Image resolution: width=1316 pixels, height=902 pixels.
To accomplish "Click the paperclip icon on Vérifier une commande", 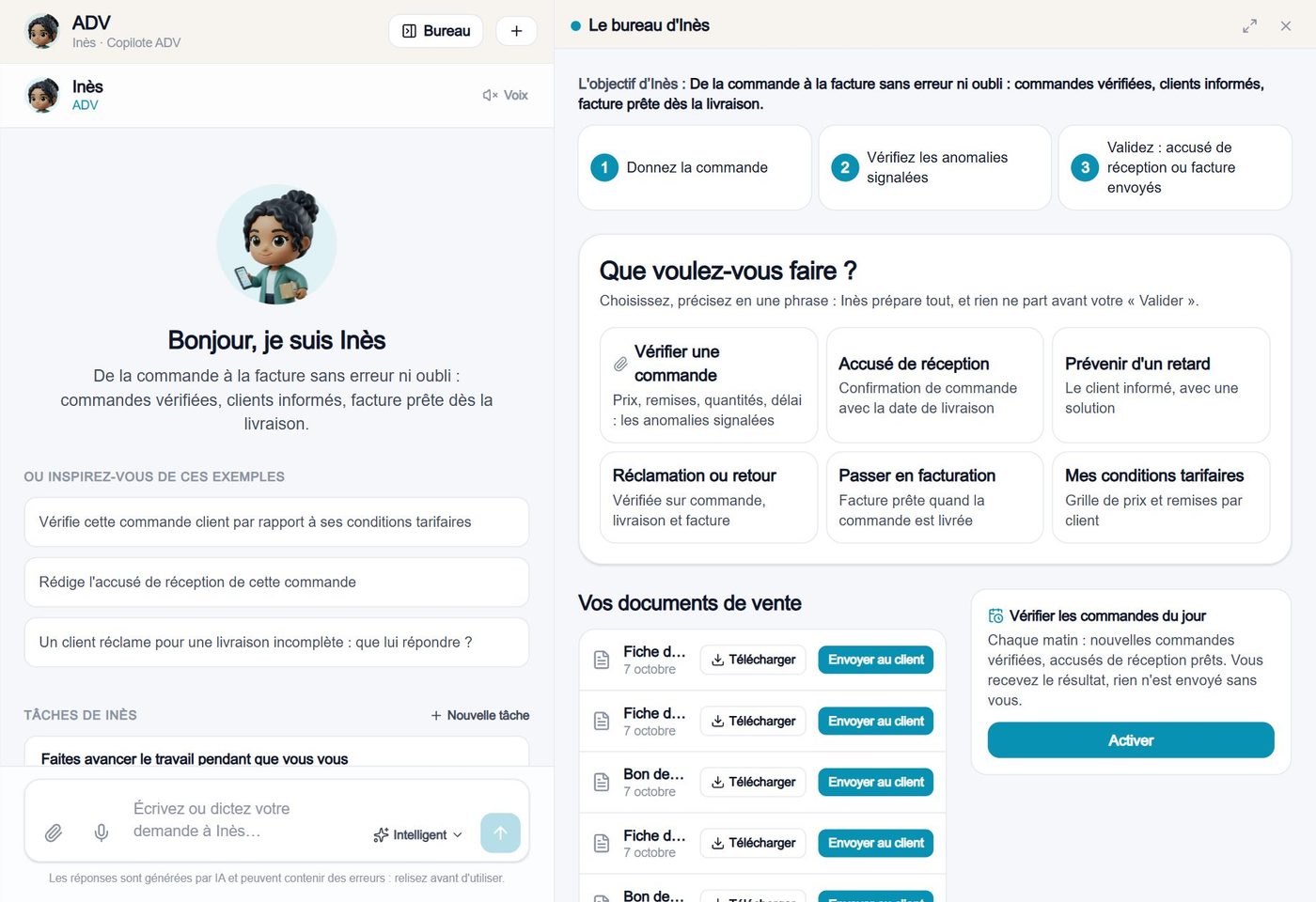I will pos(620,364).
